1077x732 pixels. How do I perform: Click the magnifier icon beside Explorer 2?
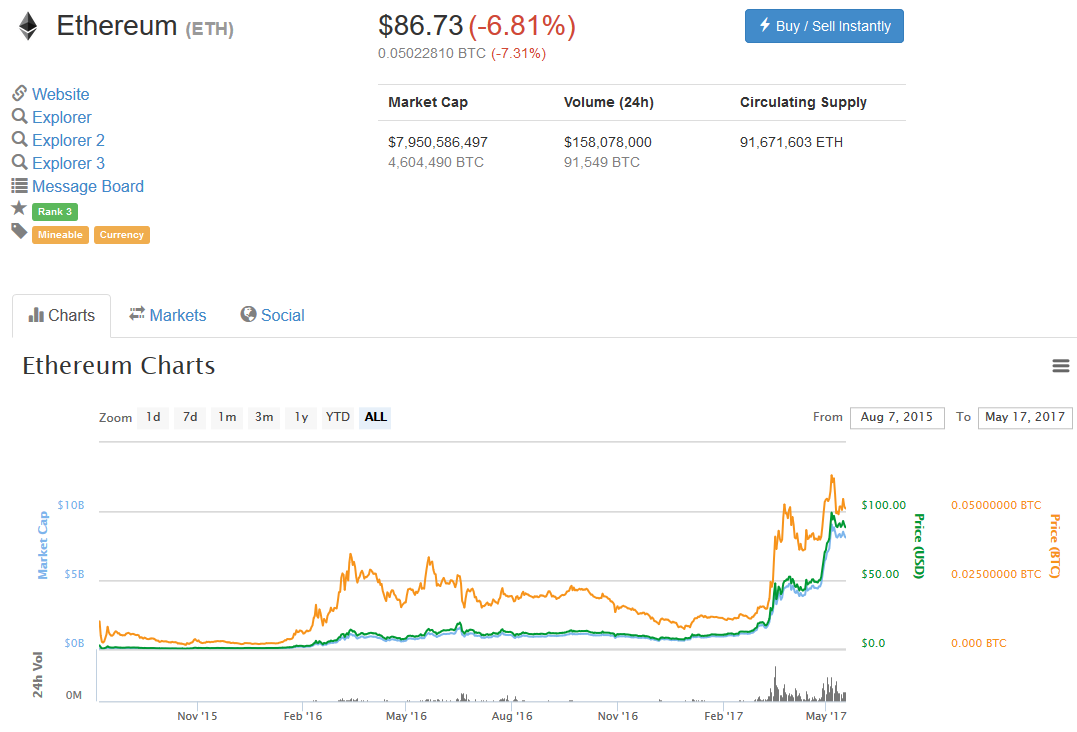(x=19, y=139)
